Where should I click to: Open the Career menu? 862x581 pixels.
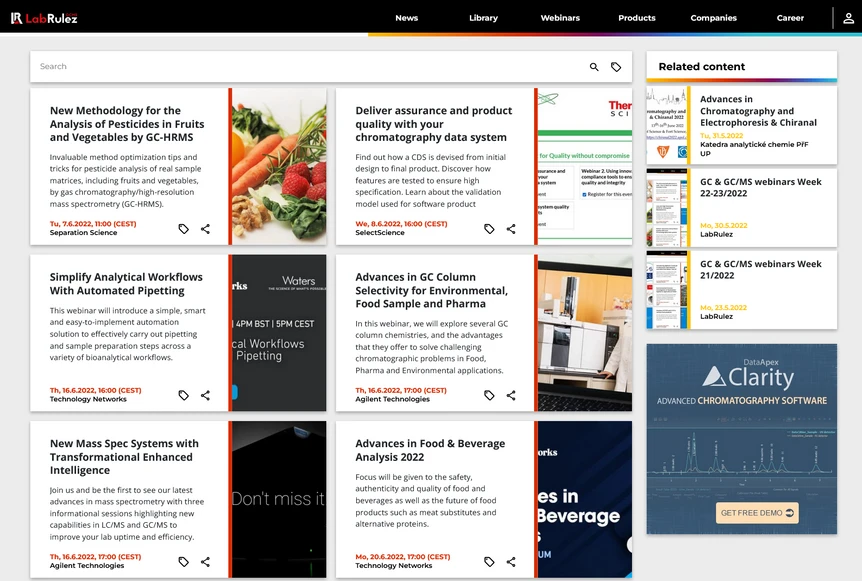pyautogui.click(x=790, y=18)
